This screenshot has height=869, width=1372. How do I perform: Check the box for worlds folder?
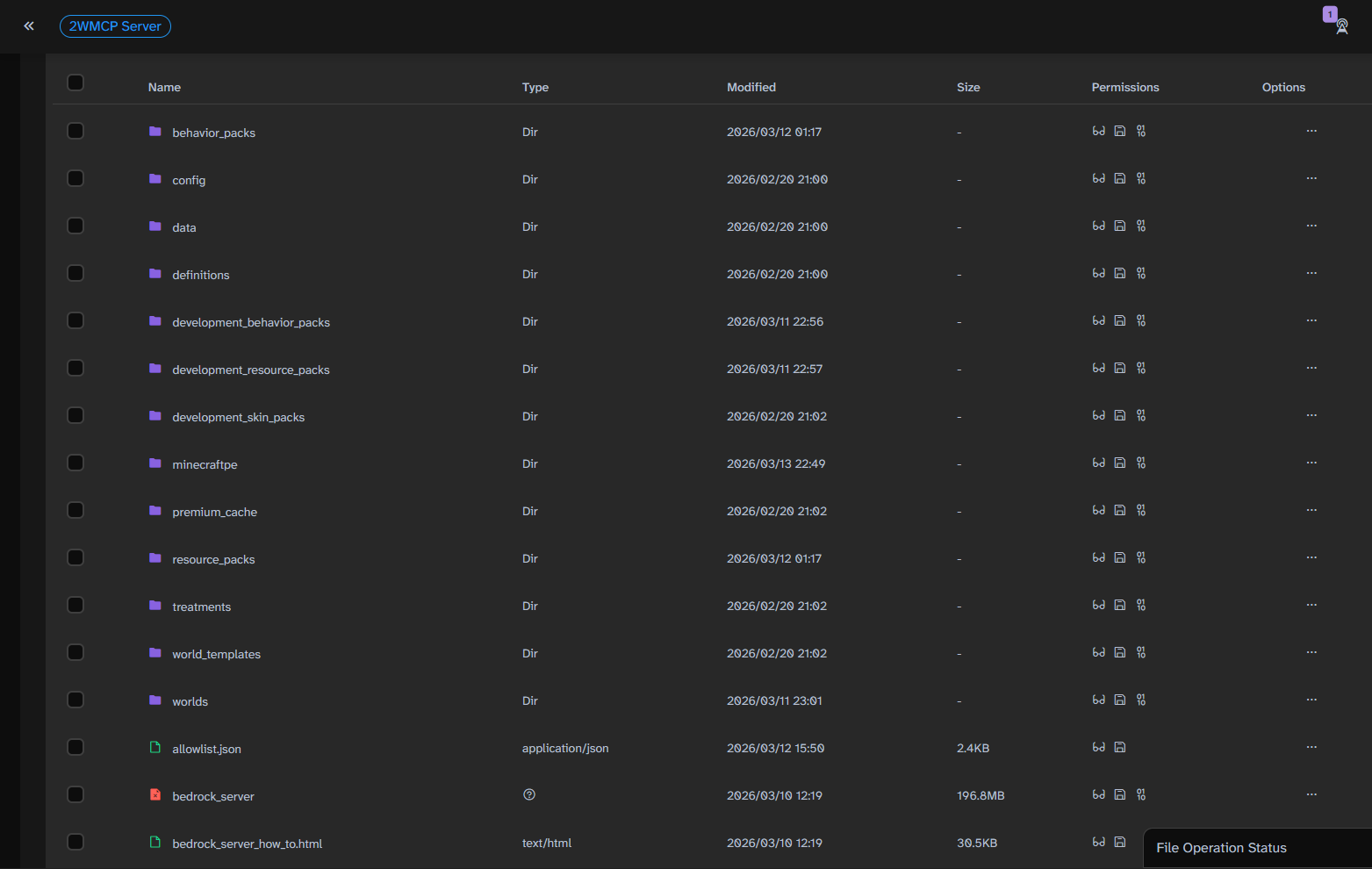point(75,700)
